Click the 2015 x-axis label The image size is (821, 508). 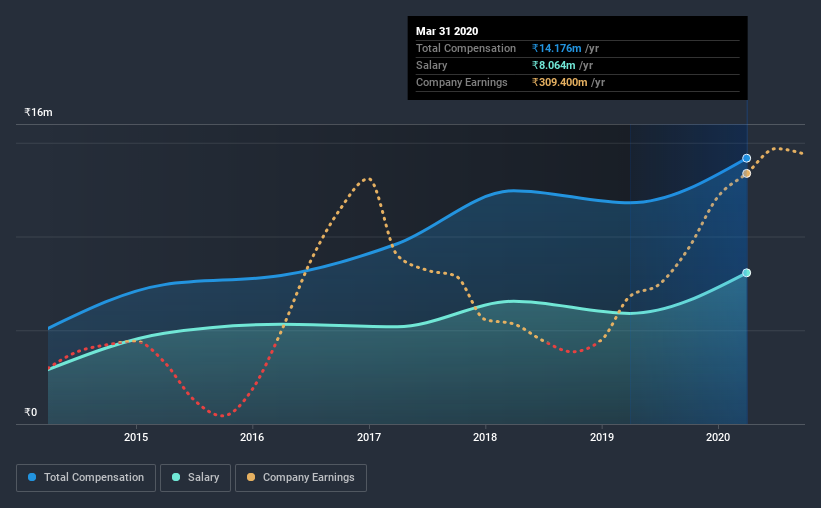(136, 437)
